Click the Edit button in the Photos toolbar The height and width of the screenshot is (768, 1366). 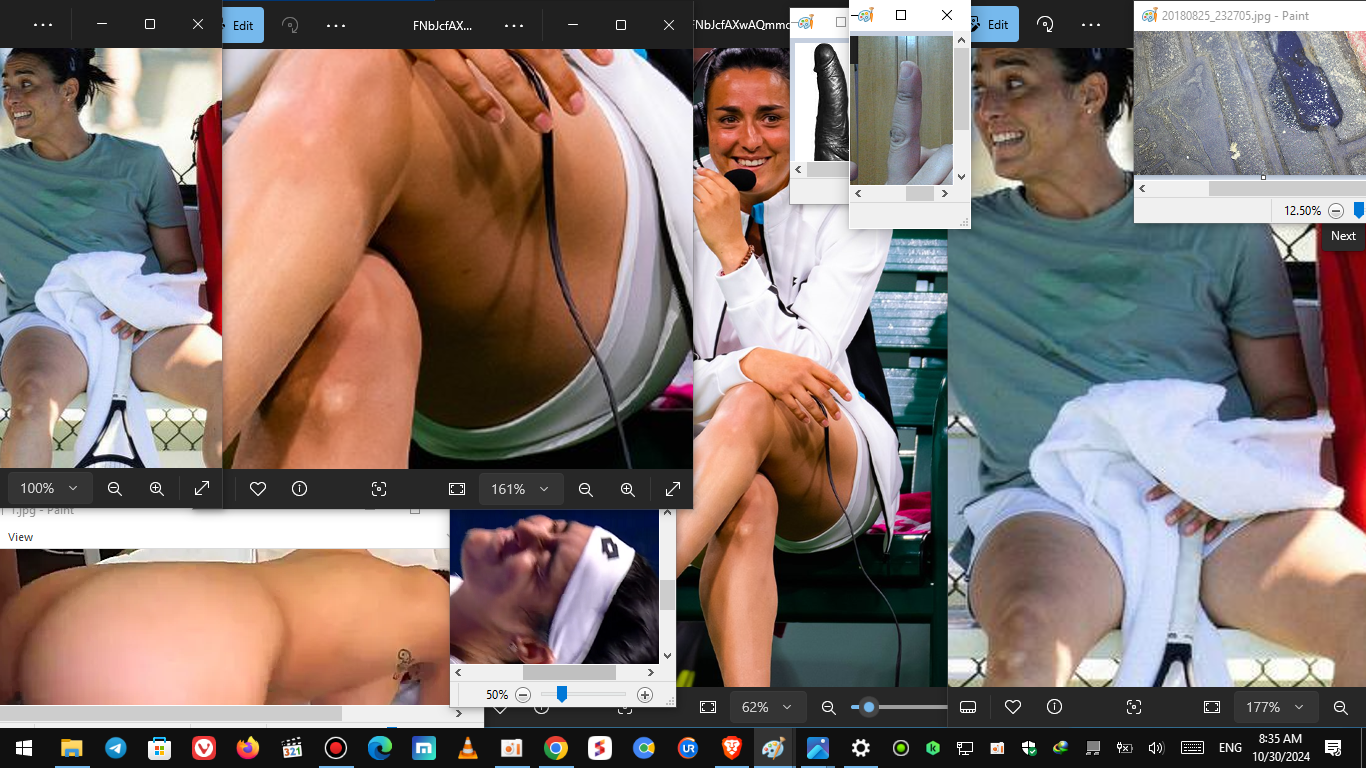click(242, 25)
